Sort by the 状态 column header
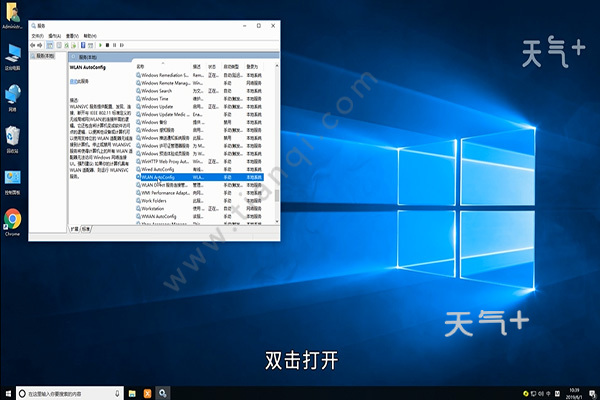Viewport: 600px width, 400px height. point(214,67)
